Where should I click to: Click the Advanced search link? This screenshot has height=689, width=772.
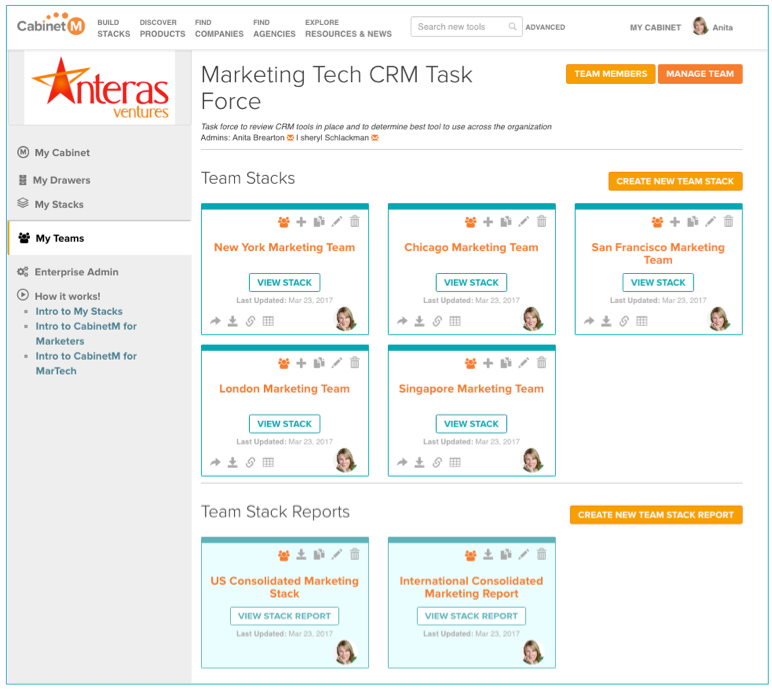click(545, 28)
